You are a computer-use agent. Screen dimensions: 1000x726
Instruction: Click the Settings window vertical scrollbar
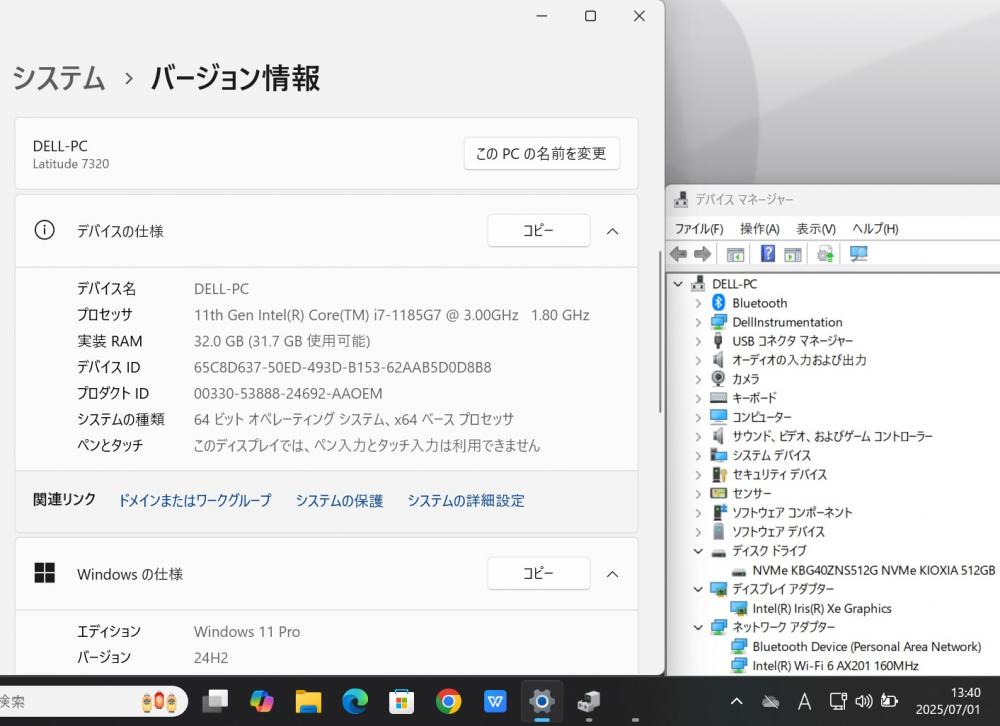(x=659, y=332)
